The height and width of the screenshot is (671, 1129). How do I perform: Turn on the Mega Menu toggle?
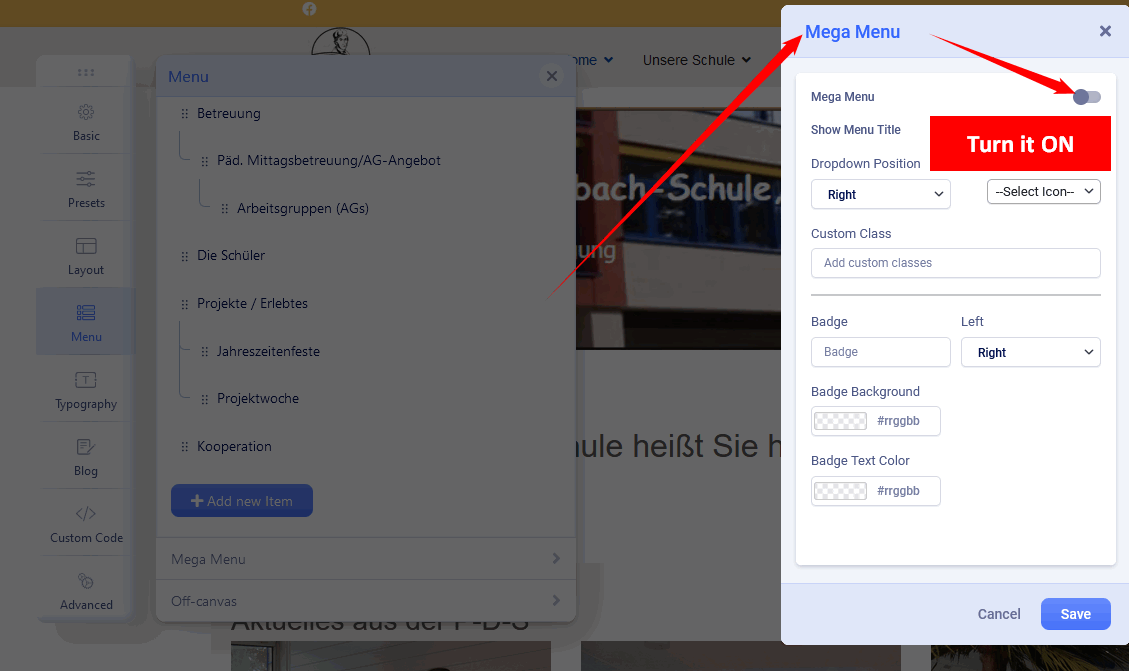coord(1086,97)
